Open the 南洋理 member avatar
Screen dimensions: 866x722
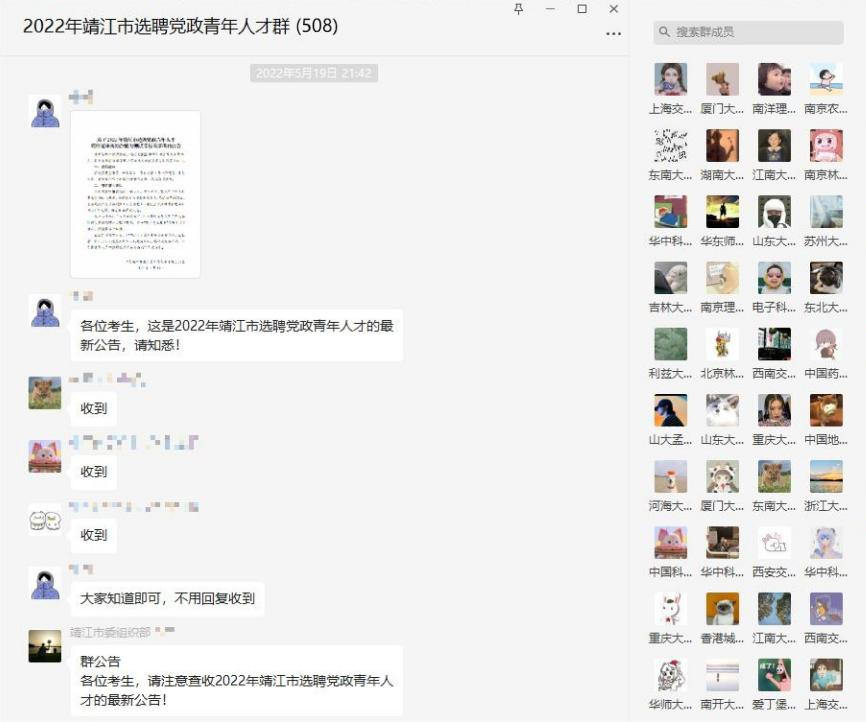click(774, 79)
